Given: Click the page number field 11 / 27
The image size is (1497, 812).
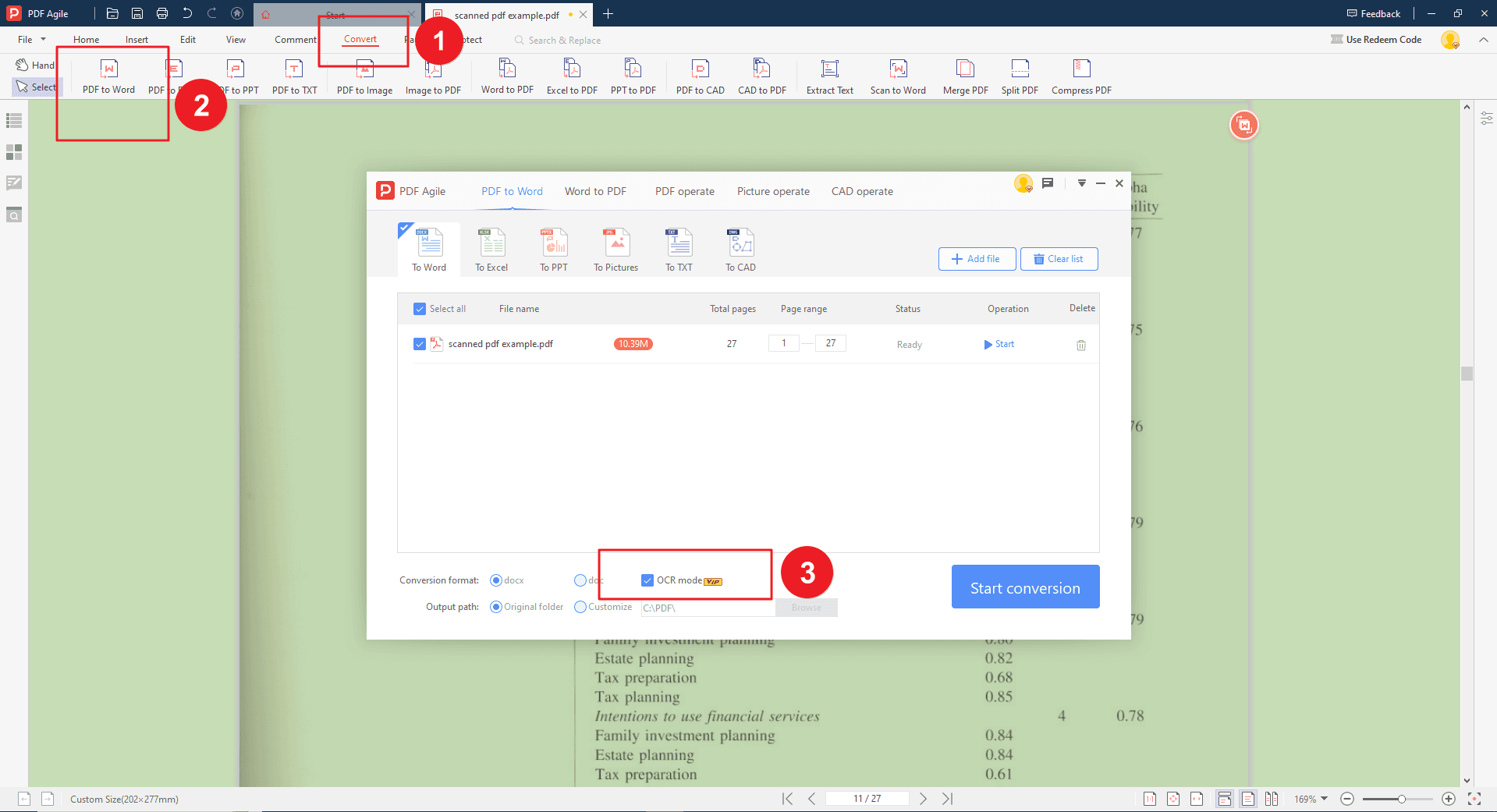Looking at the screenshot, I should click(x=867, y=799).
